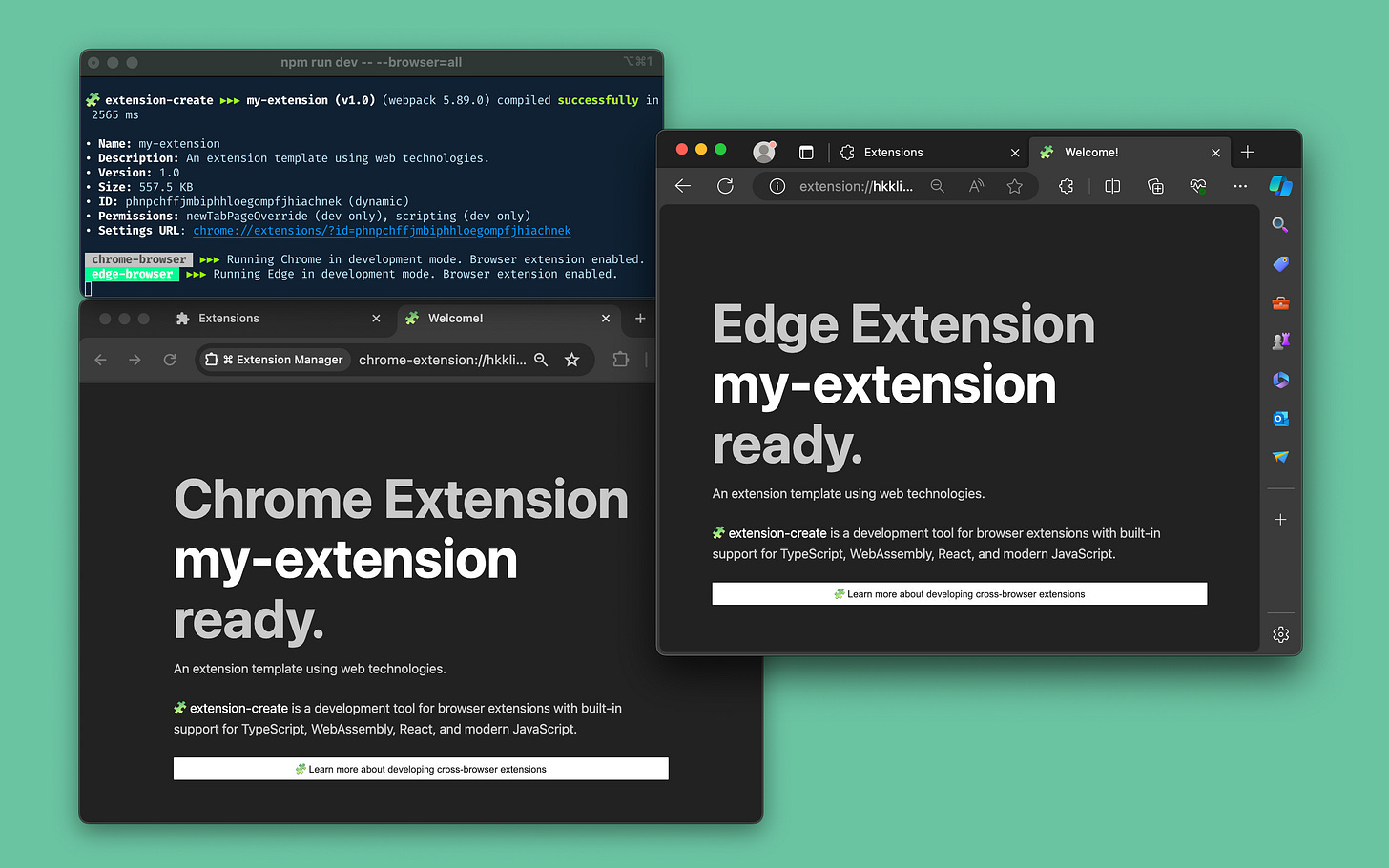The image size is (1389, 868).
Task: Open the Extensions puzzle icon in Edge toolbar
Action: tap(1066, 186)
